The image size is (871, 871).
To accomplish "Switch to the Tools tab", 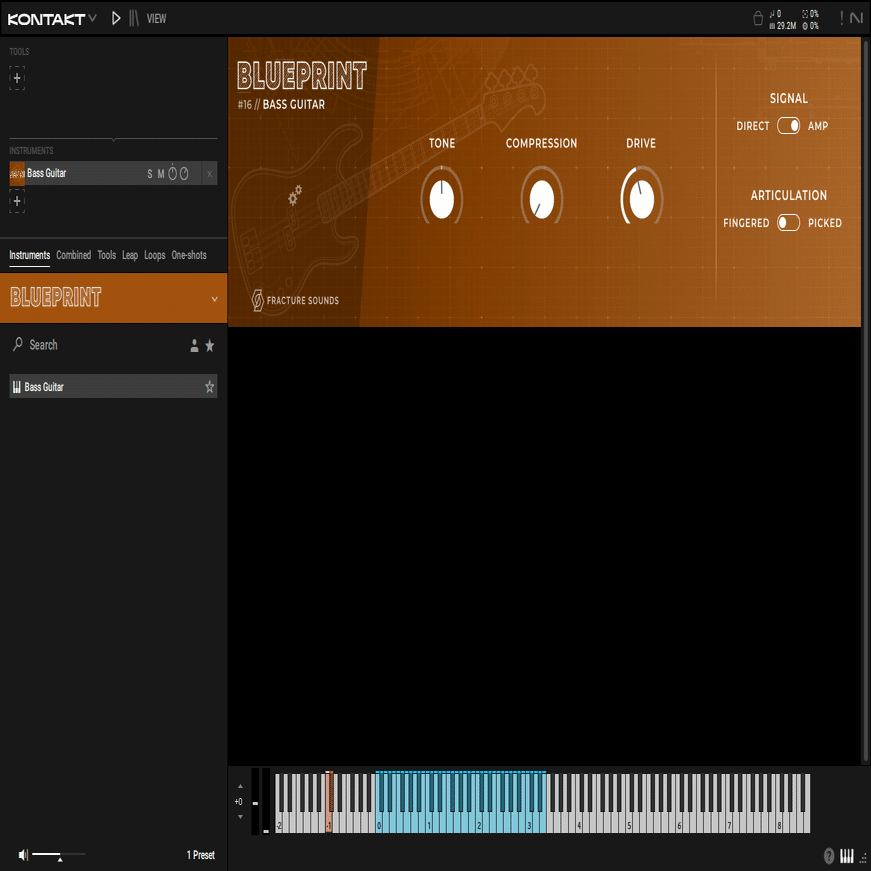I will pyautogui.click(x=107, y=255).
